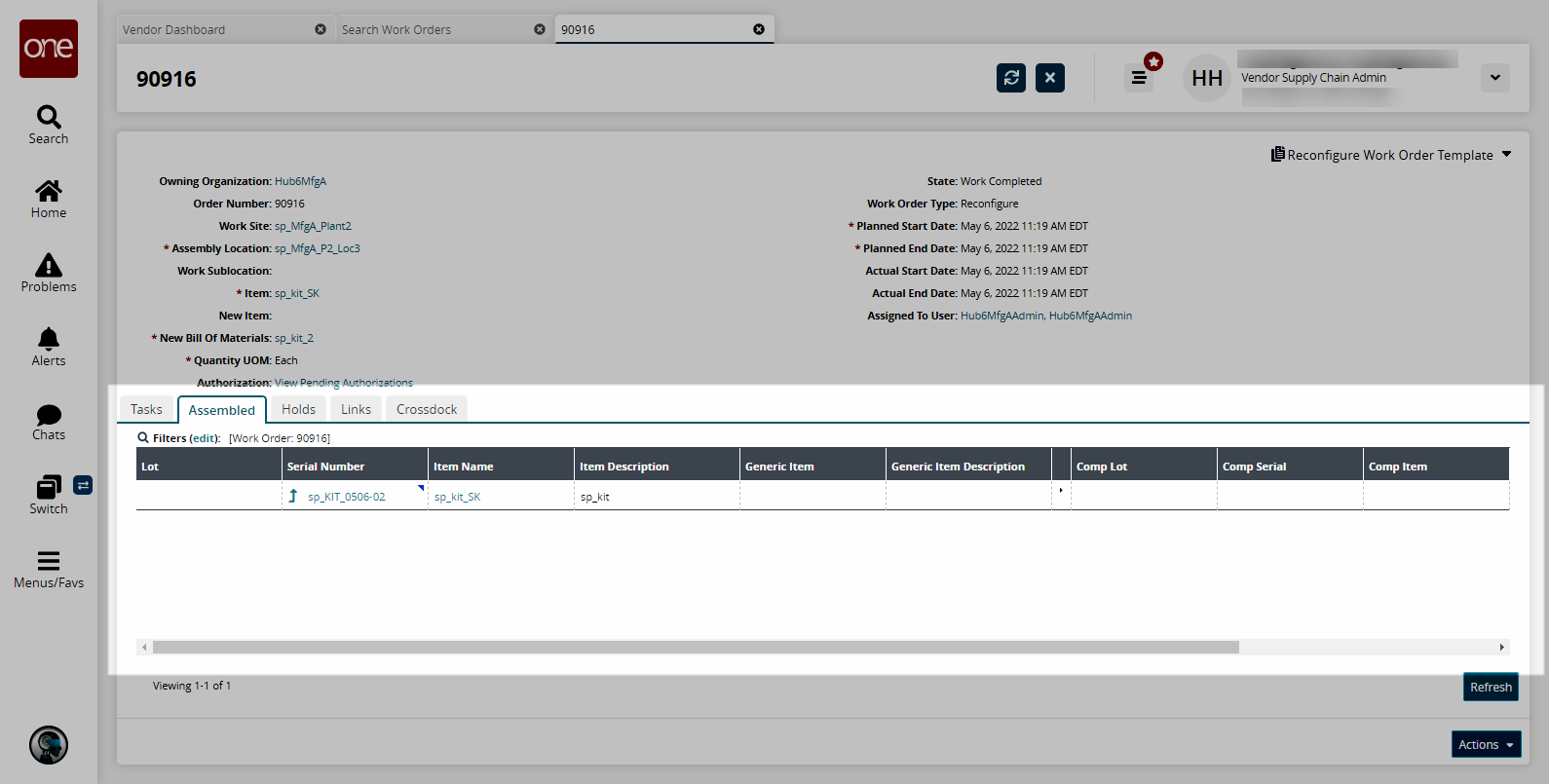Click the Reconfigure Work Order Template clipboard icon
This screenshot has height=784, width=1549.
(1277, 154)
